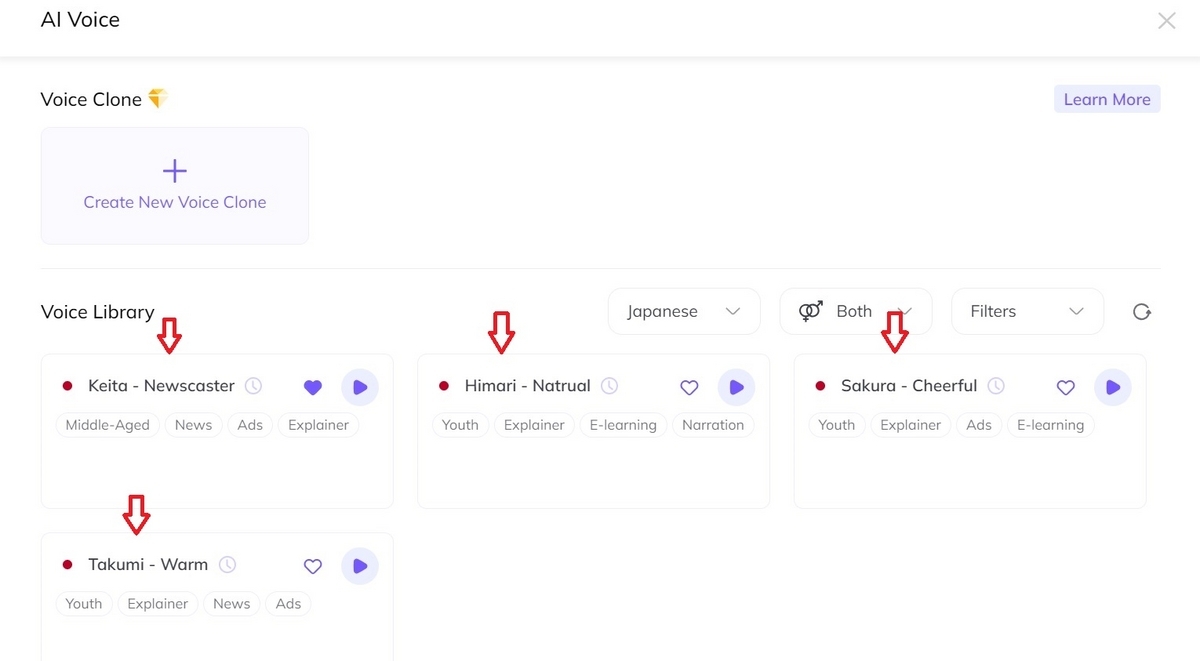Select the Himari - Natrual voice name
This screenshot has height=661, width=1200.
point(528,385)
